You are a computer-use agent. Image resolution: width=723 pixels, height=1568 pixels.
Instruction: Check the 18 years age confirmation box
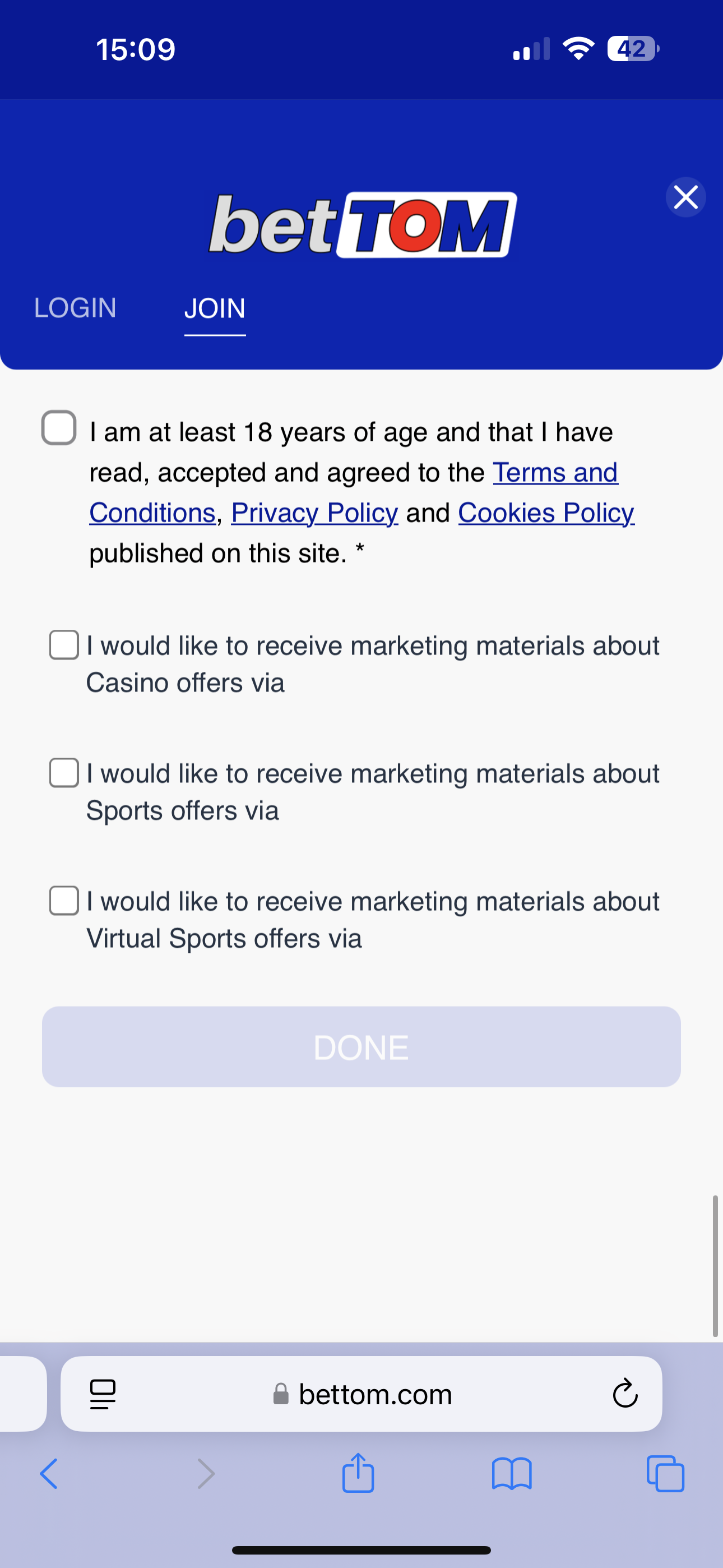pos(59,427)
